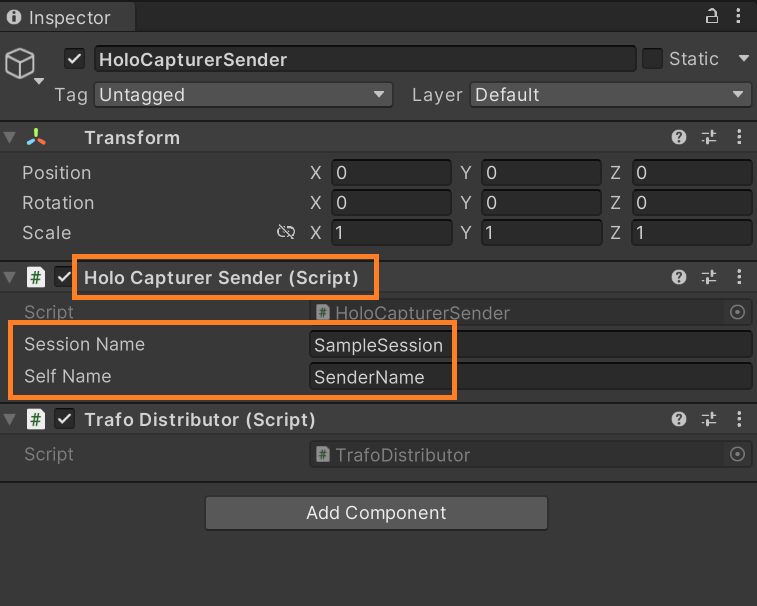757x606 pixels.
Task: Open the Layer dropdown showing Default
Action: pyautogui.click(x=611, y=95)
